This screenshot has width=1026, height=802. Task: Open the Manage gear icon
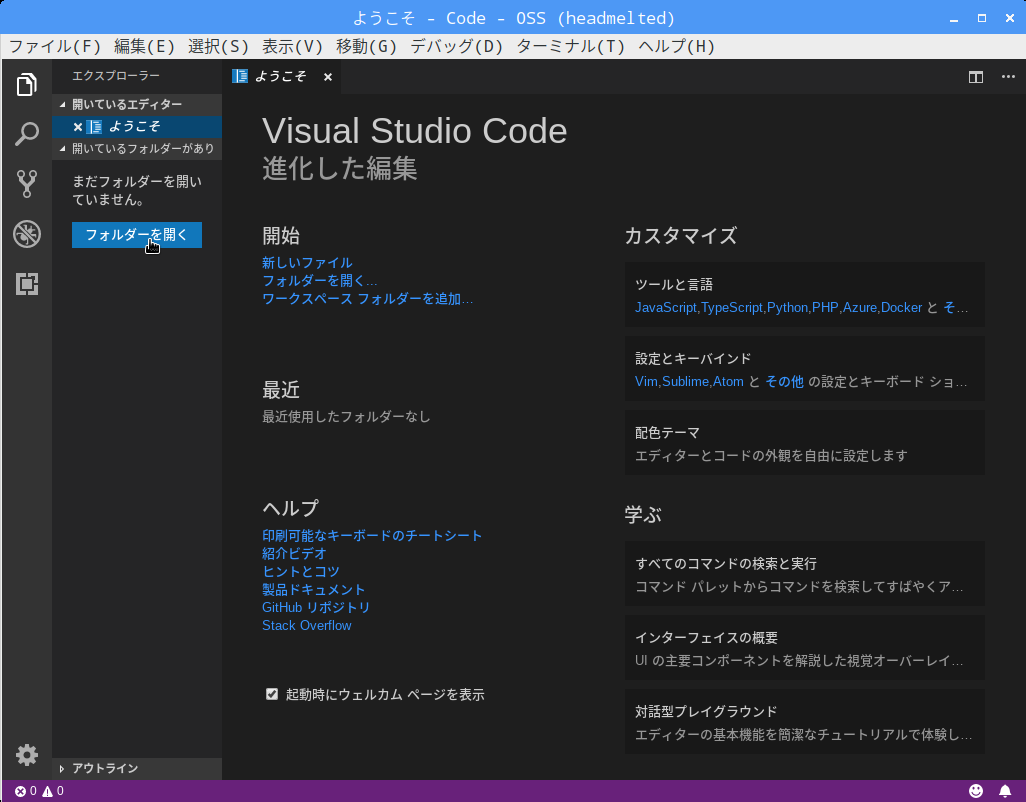[27, 755]
